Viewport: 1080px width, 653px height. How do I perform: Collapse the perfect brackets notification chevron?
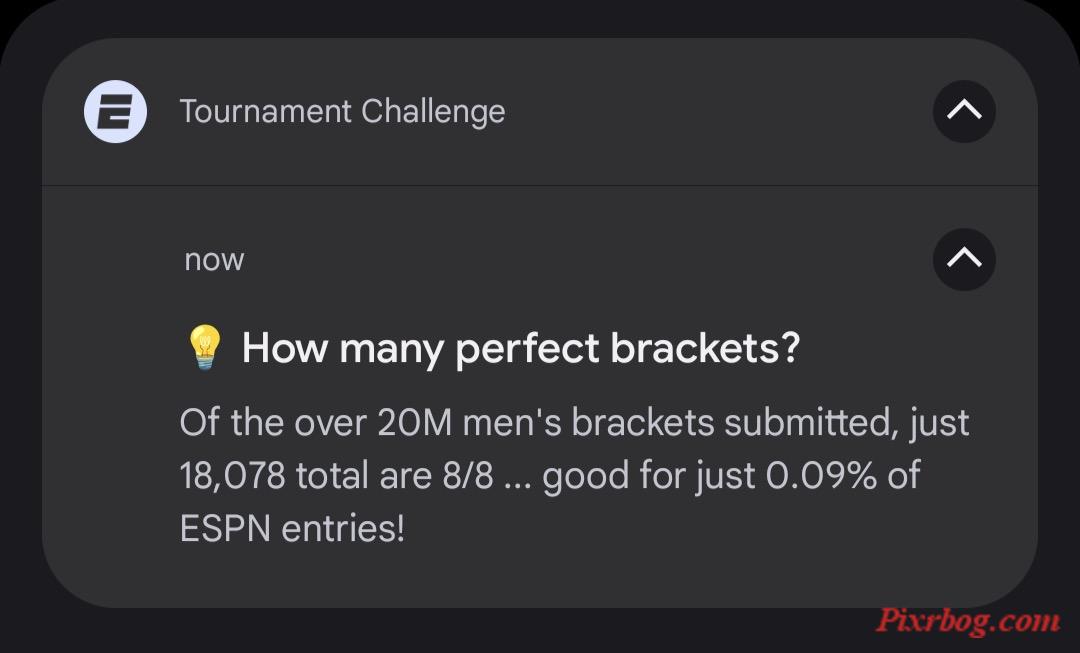pos(964,259)
